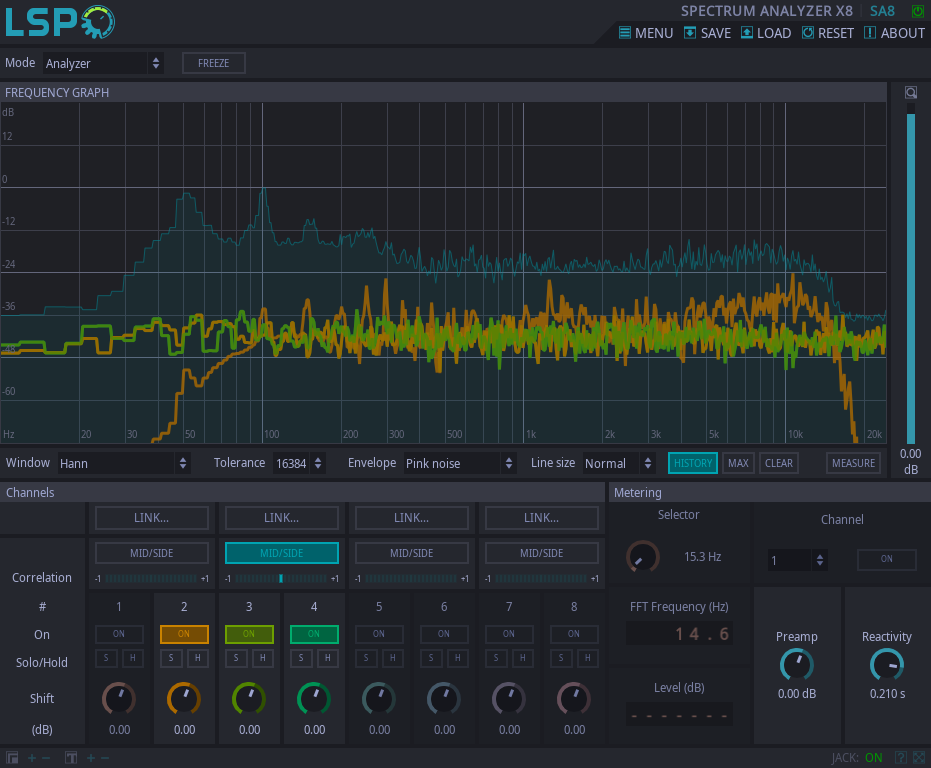Enable channel 8 ON button
The image size is (931, 768).
574,634
